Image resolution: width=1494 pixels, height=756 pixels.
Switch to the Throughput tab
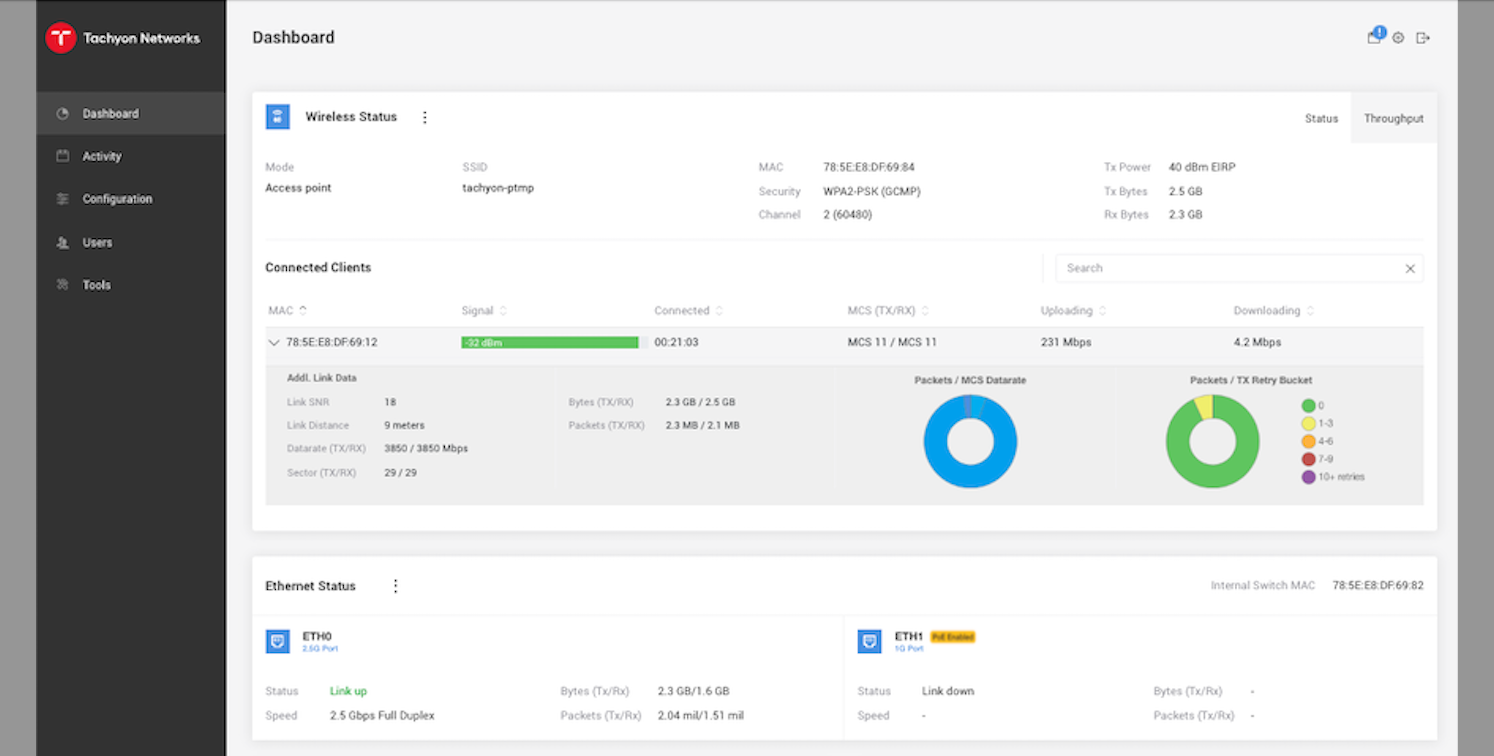pos(1393,118)
